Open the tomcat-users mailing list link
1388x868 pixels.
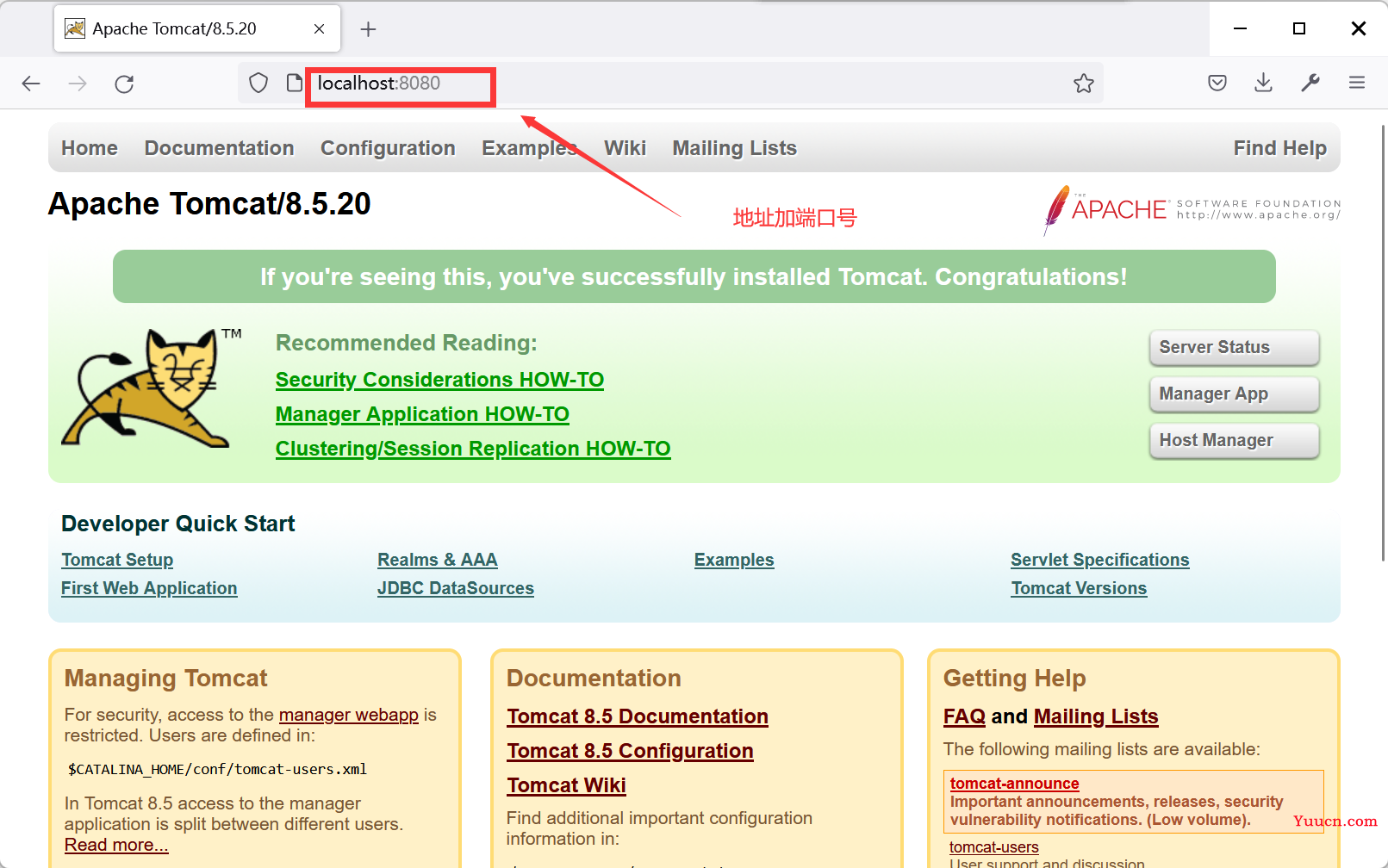click(x=993, y=847)
